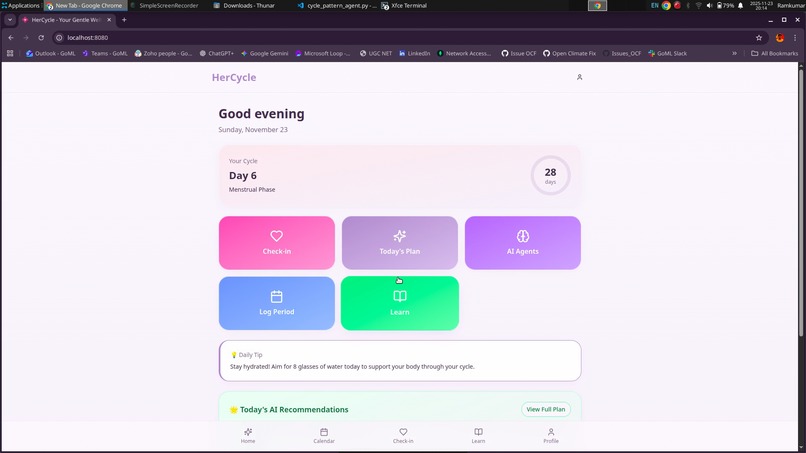Open the UGC NET bookmark
806x453 pixels.
tap(376, 53)
